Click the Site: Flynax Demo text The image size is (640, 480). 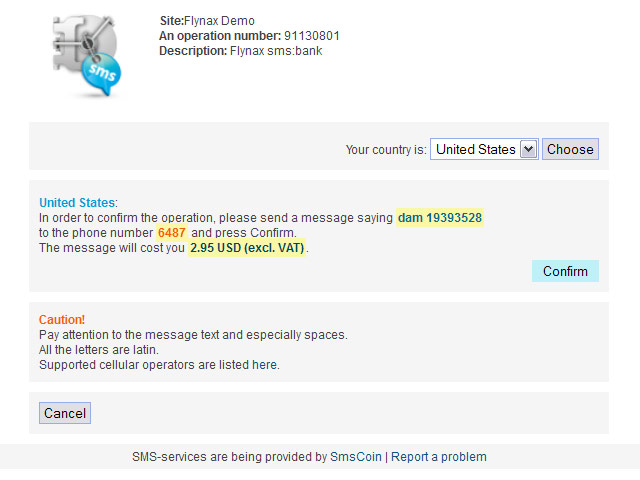[x=207, y=21]
